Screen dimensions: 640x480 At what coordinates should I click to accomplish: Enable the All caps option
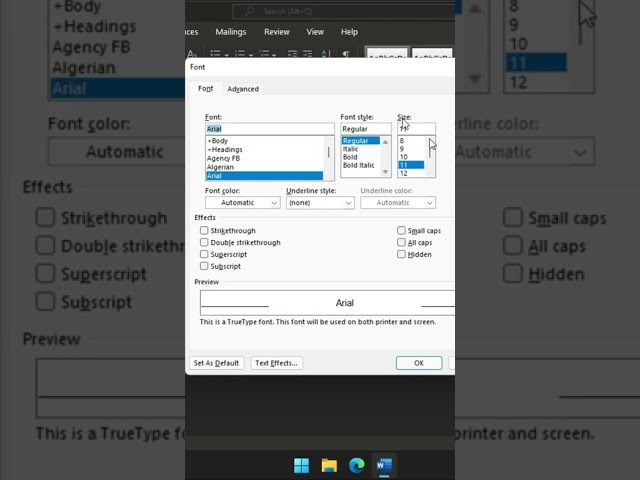(401, 242)
